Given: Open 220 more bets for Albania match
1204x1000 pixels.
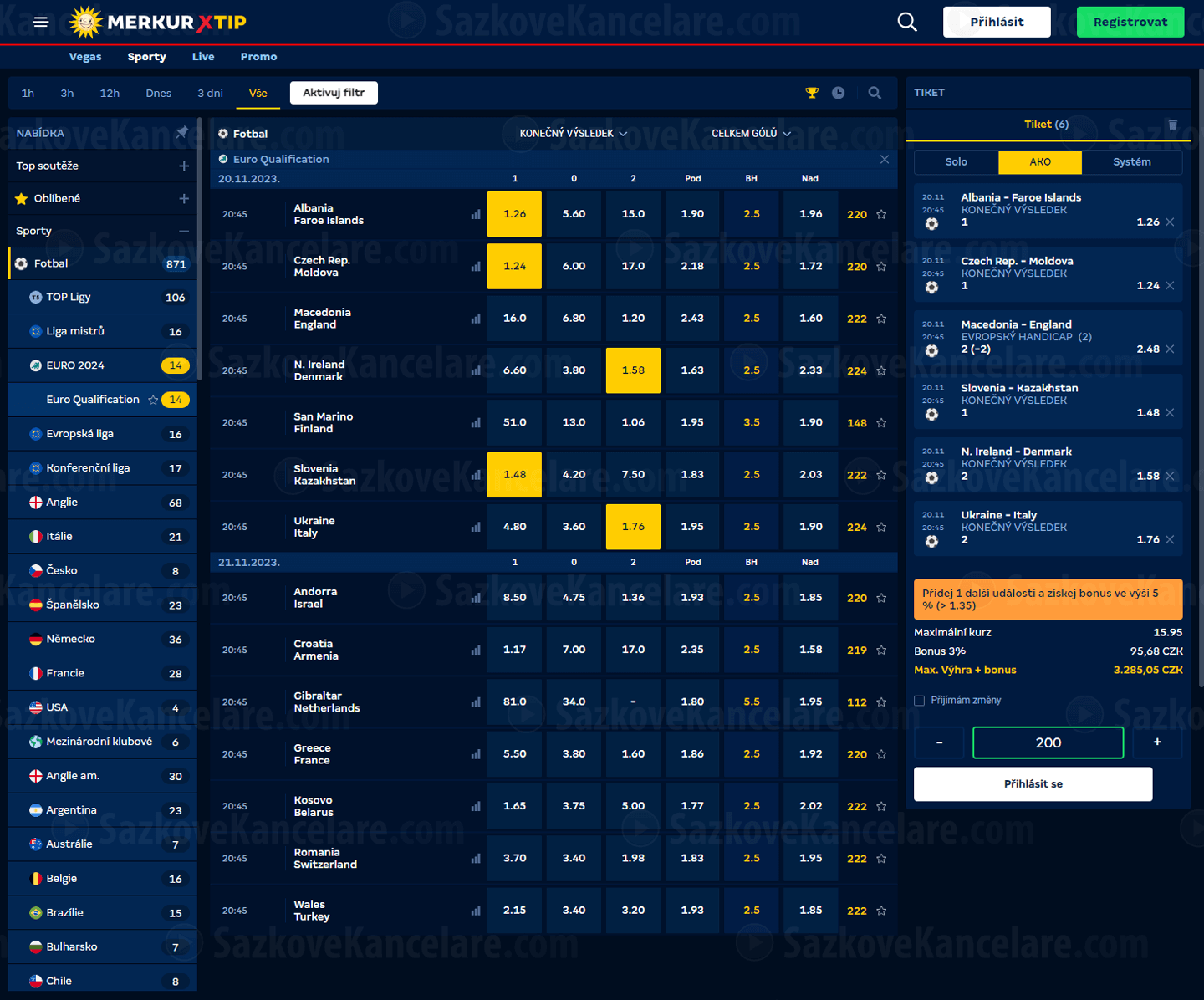Looking at the screenshot, I should [x=857, y=215].
